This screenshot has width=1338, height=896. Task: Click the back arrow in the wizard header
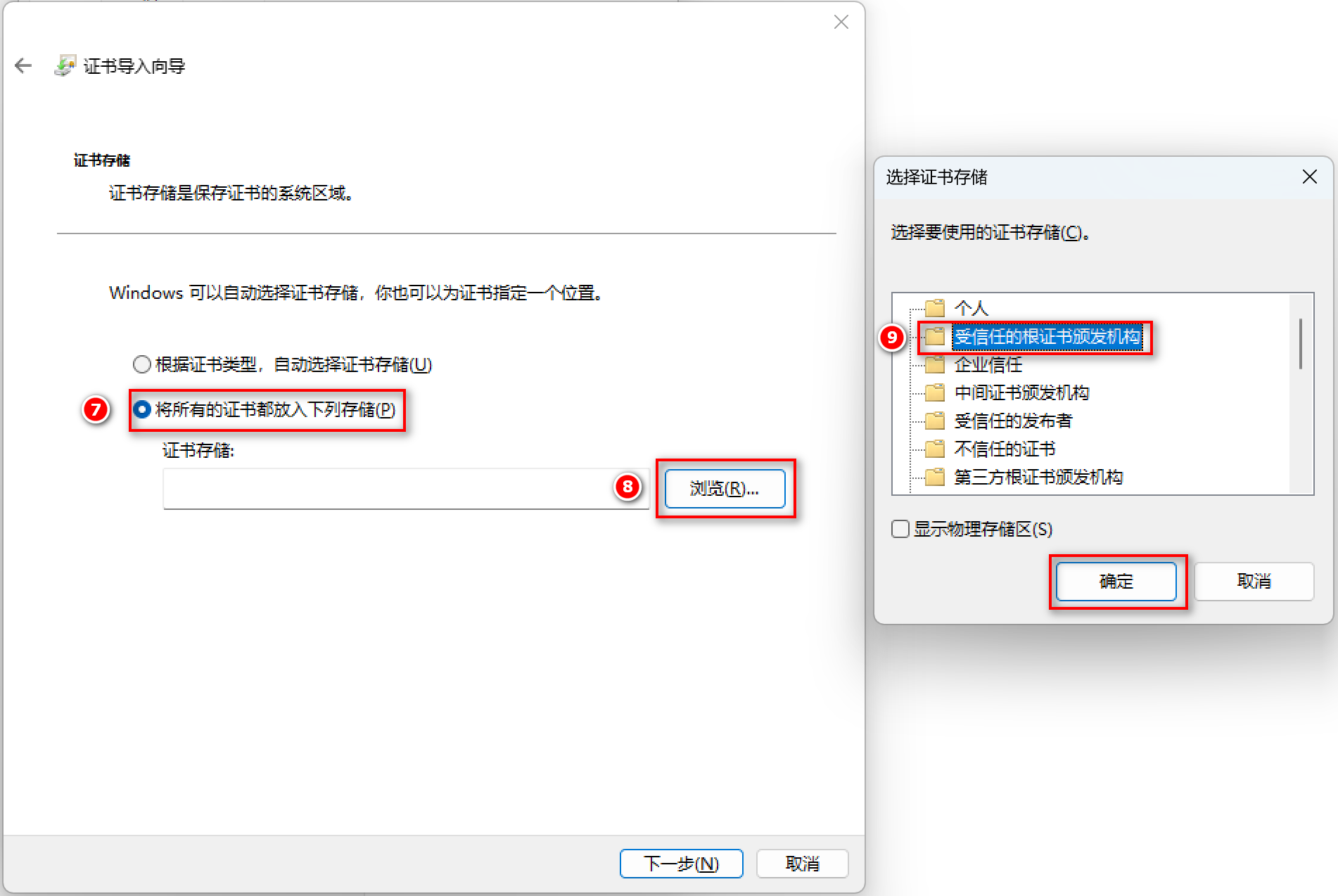click(23, 66)
